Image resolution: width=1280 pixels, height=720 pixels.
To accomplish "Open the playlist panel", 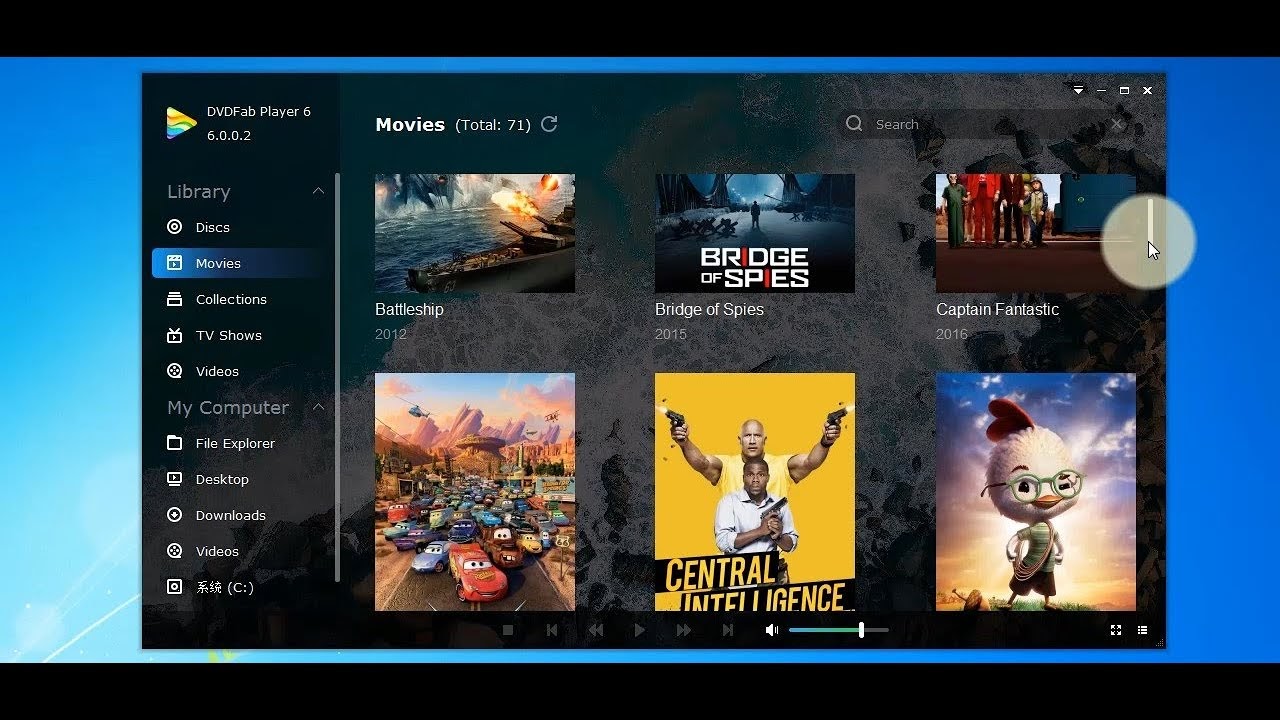I will coord(1142,630).
